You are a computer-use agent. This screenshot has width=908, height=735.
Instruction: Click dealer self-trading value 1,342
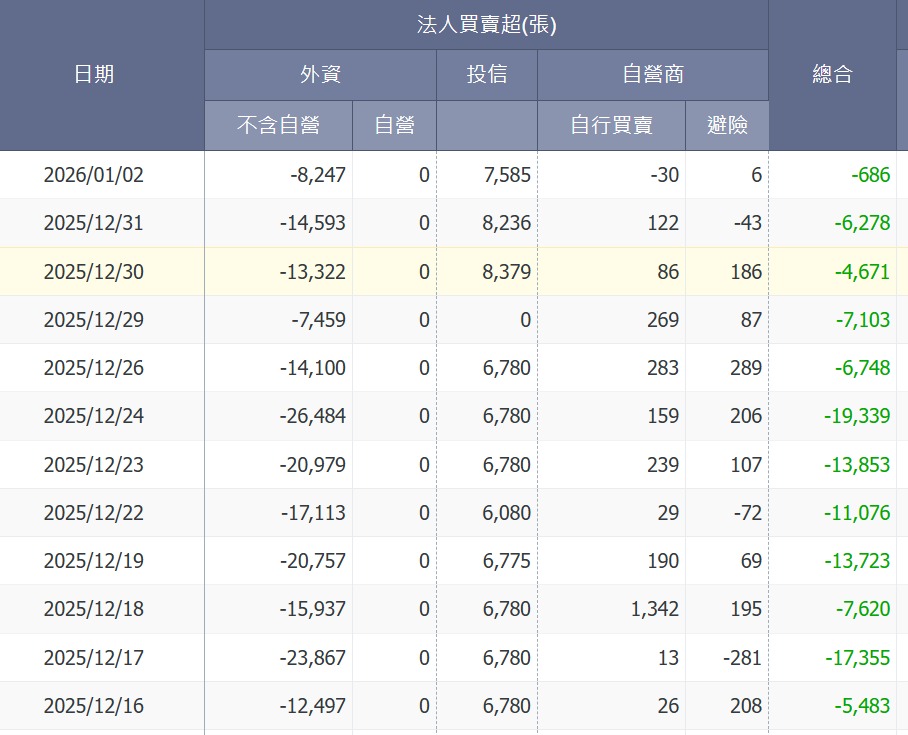[655, 609]
